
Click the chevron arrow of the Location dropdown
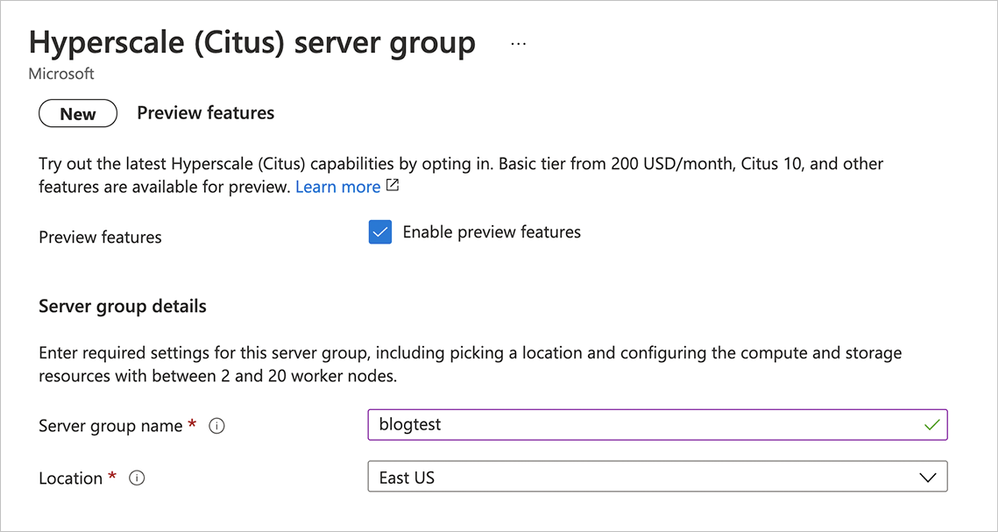tap(926, 477)
